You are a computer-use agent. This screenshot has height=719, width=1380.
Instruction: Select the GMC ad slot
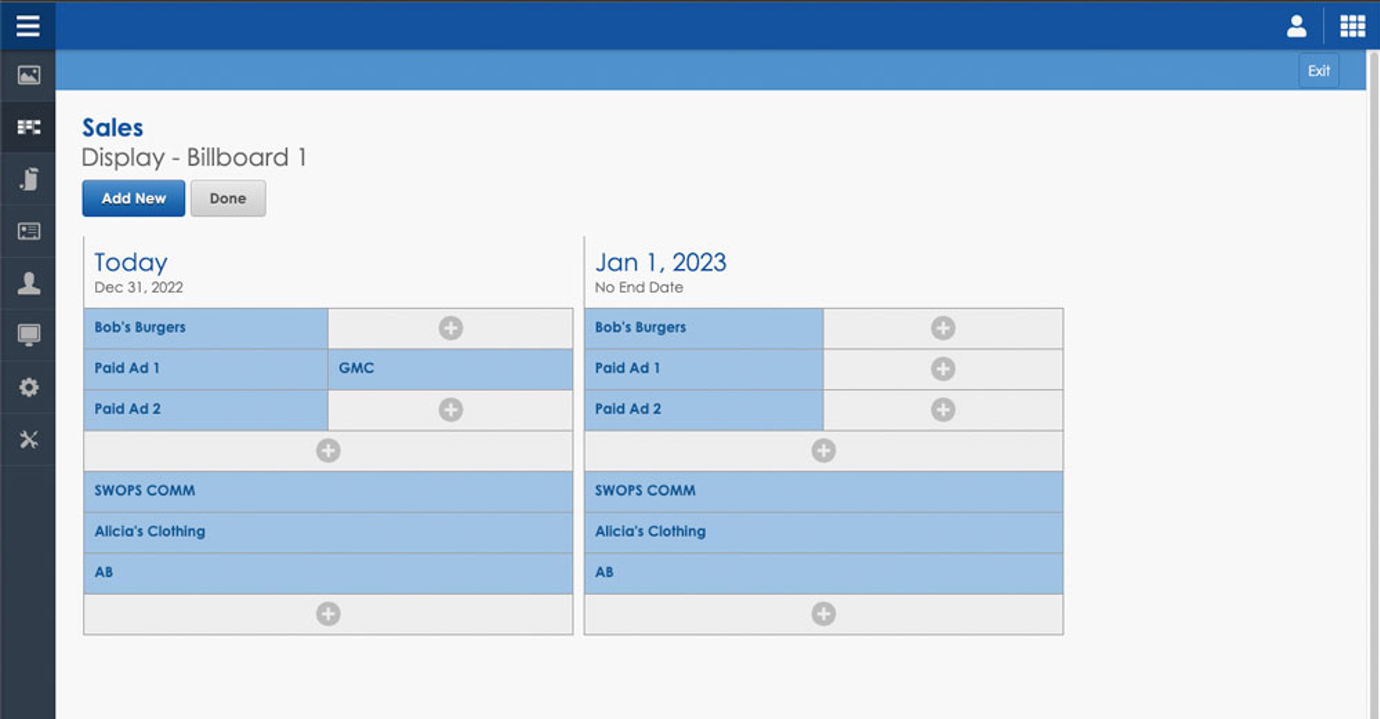pos(450,369)
